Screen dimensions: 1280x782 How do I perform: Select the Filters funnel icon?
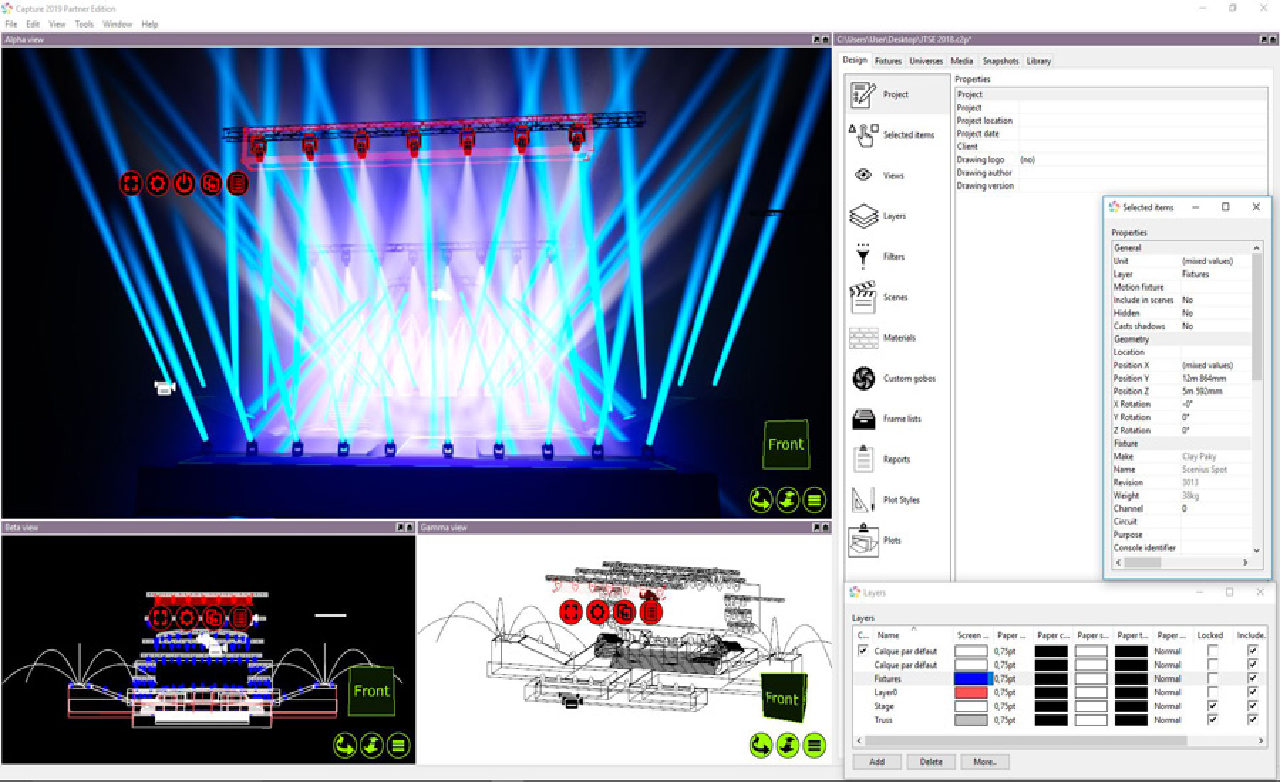coord(863,257)
